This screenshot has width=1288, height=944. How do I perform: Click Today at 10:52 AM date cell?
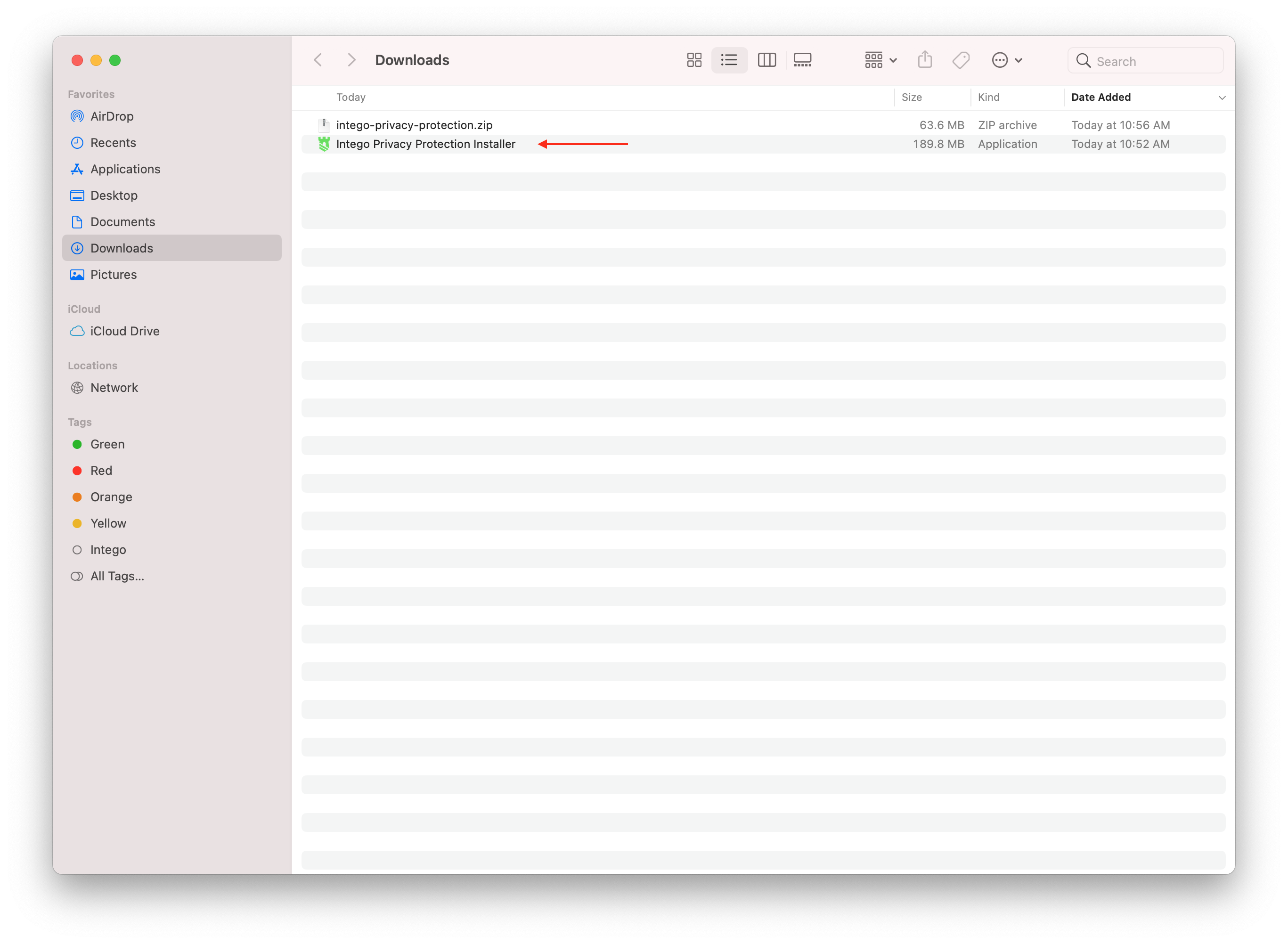[x=1120, y=144]
